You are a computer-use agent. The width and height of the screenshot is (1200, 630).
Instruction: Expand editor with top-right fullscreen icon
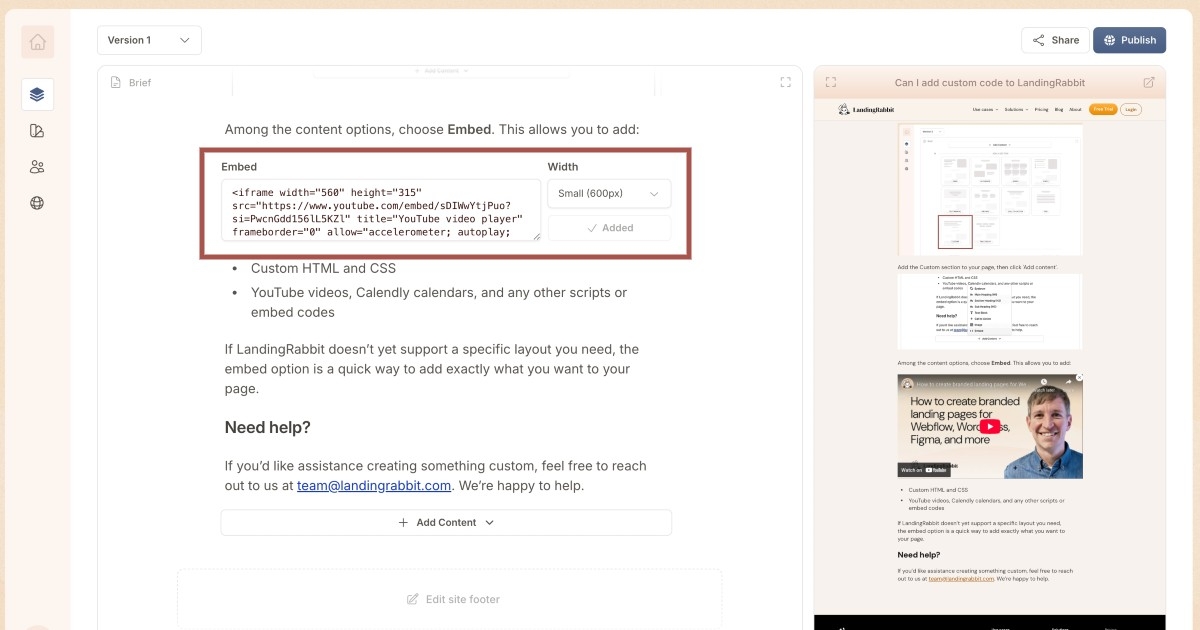[x=785, y=83]
